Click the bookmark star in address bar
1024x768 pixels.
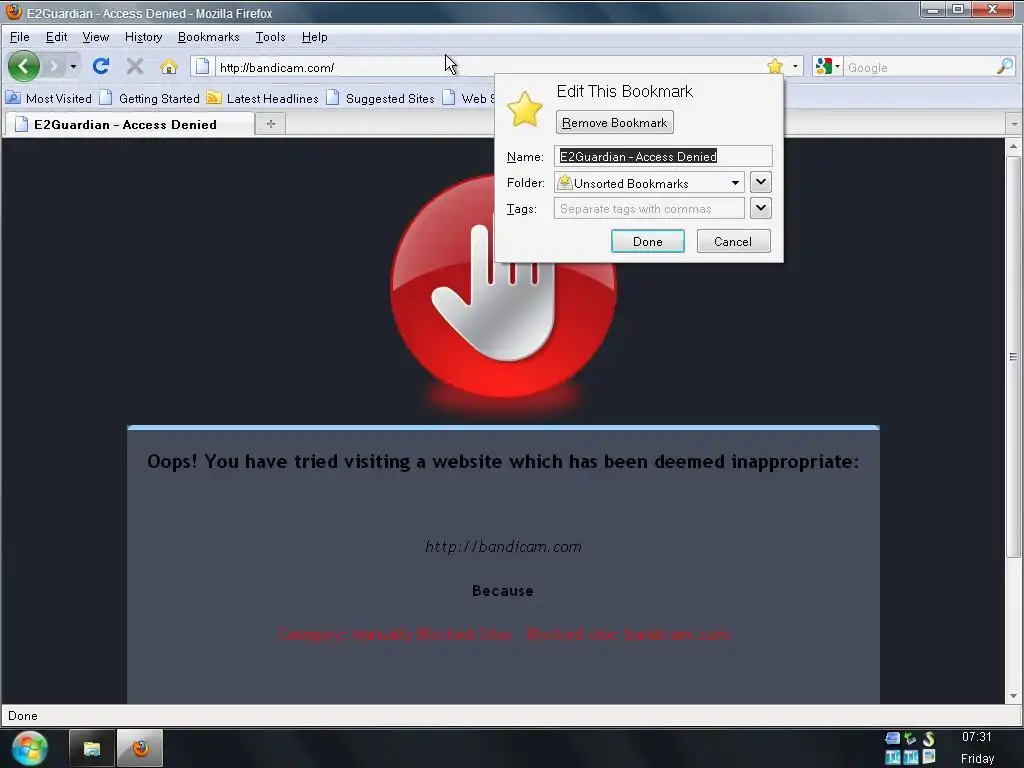[775, 66]
